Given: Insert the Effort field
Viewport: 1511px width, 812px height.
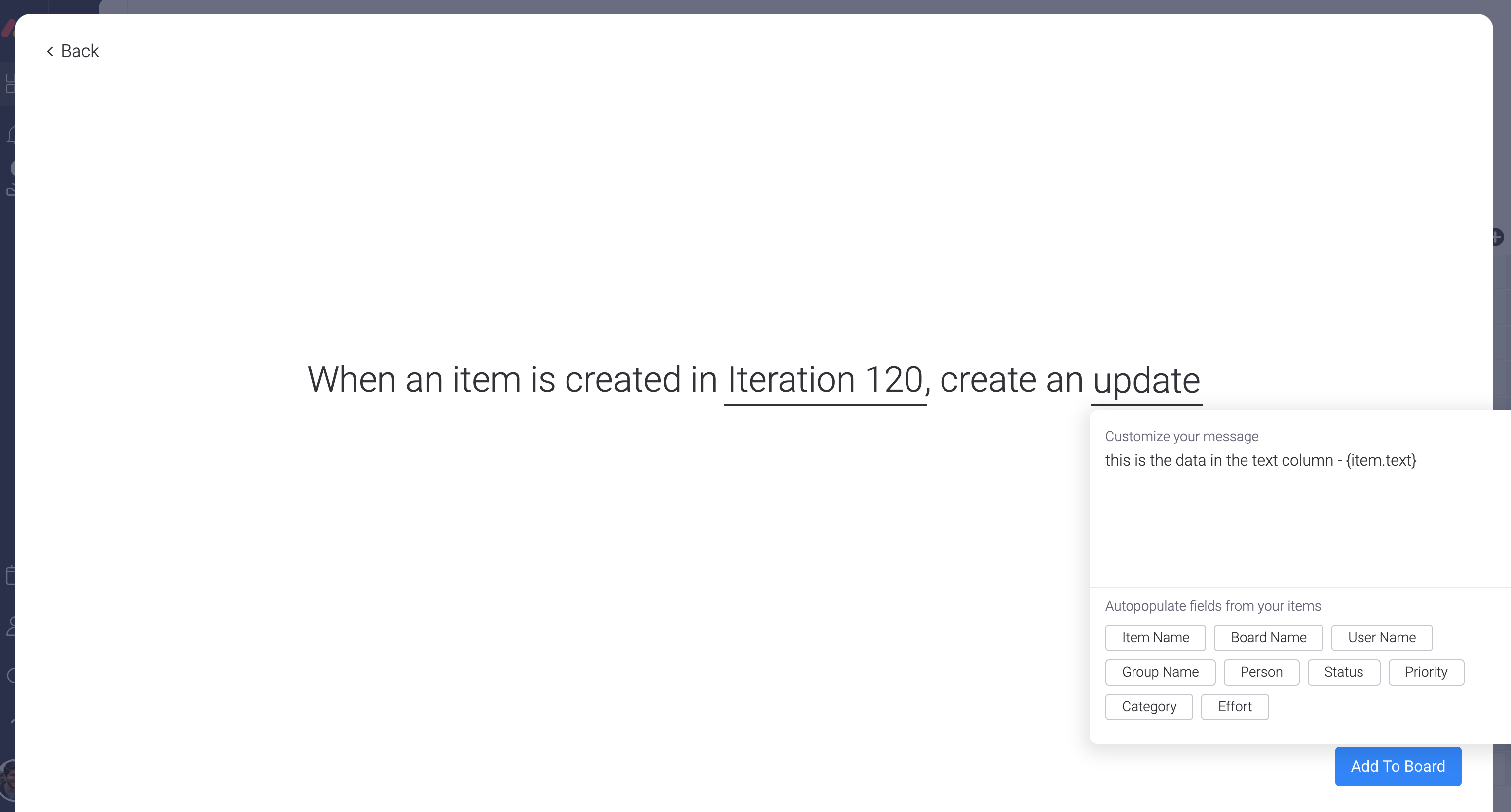Looking at the screenshot, I should (x=1235, y=707).
